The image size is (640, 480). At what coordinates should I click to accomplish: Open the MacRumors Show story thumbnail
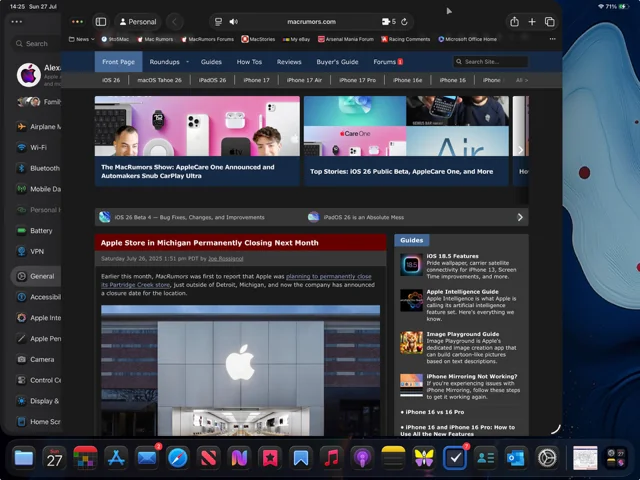point(197,126)
